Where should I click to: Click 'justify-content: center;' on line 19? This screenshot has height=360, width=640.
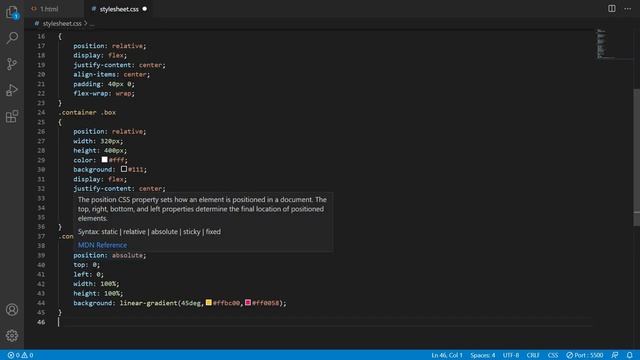click(x=120, y=65)
